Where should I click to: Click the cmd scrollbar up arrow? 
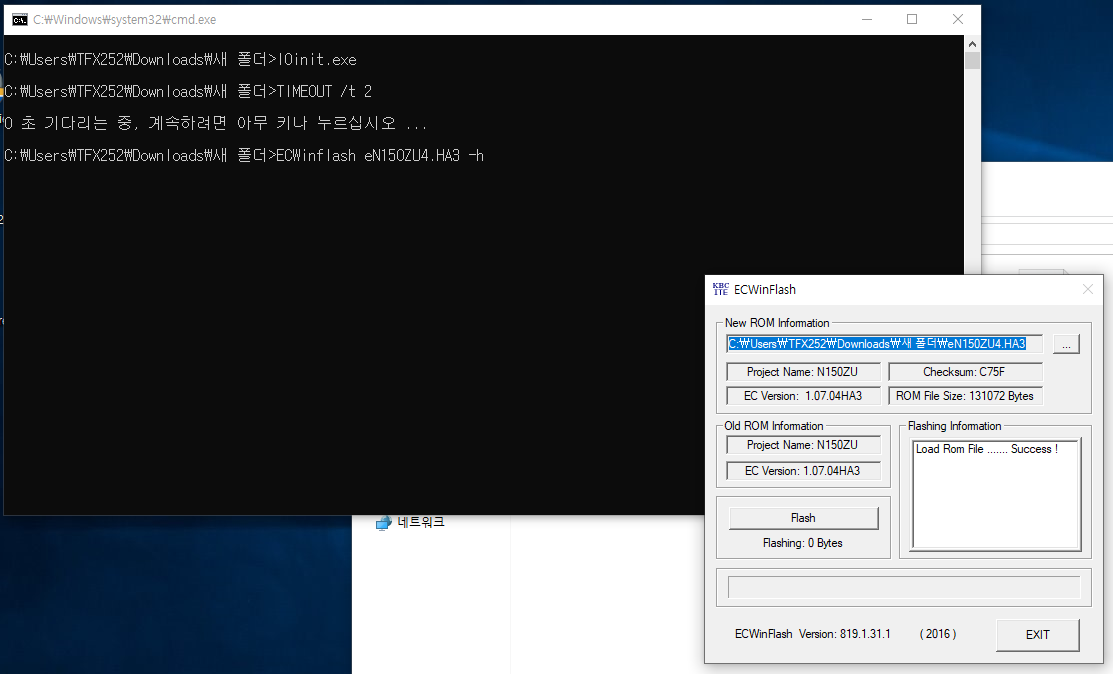(972, 44)
